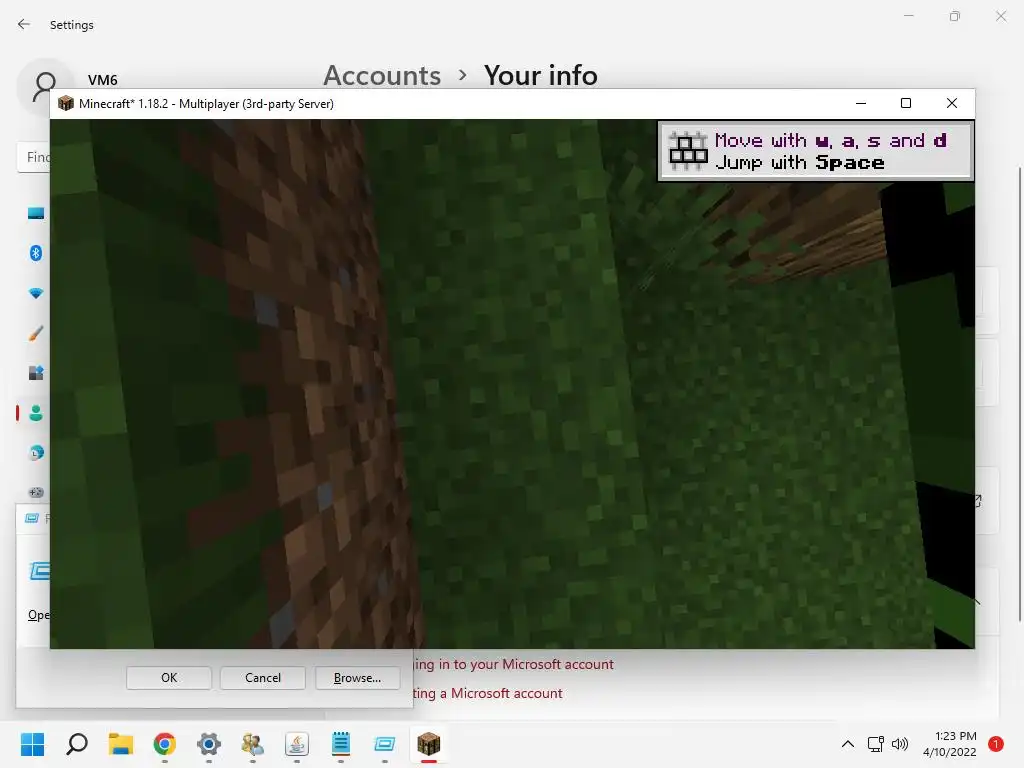Show hidden tray icons chevron

point(848,744)
